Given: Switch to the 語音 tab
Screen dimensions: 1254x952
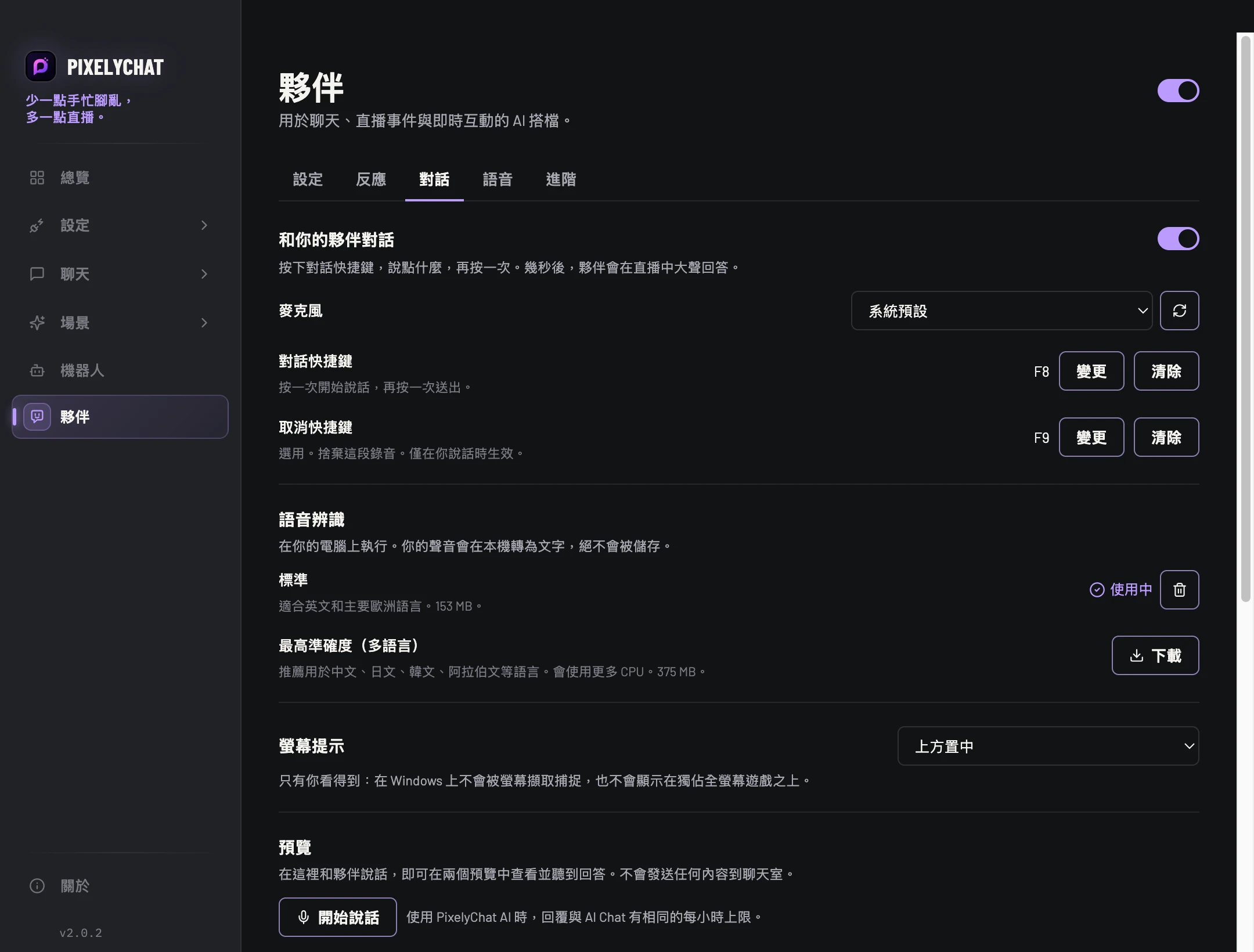Looking at the screenshot, I should pos(498,179).
